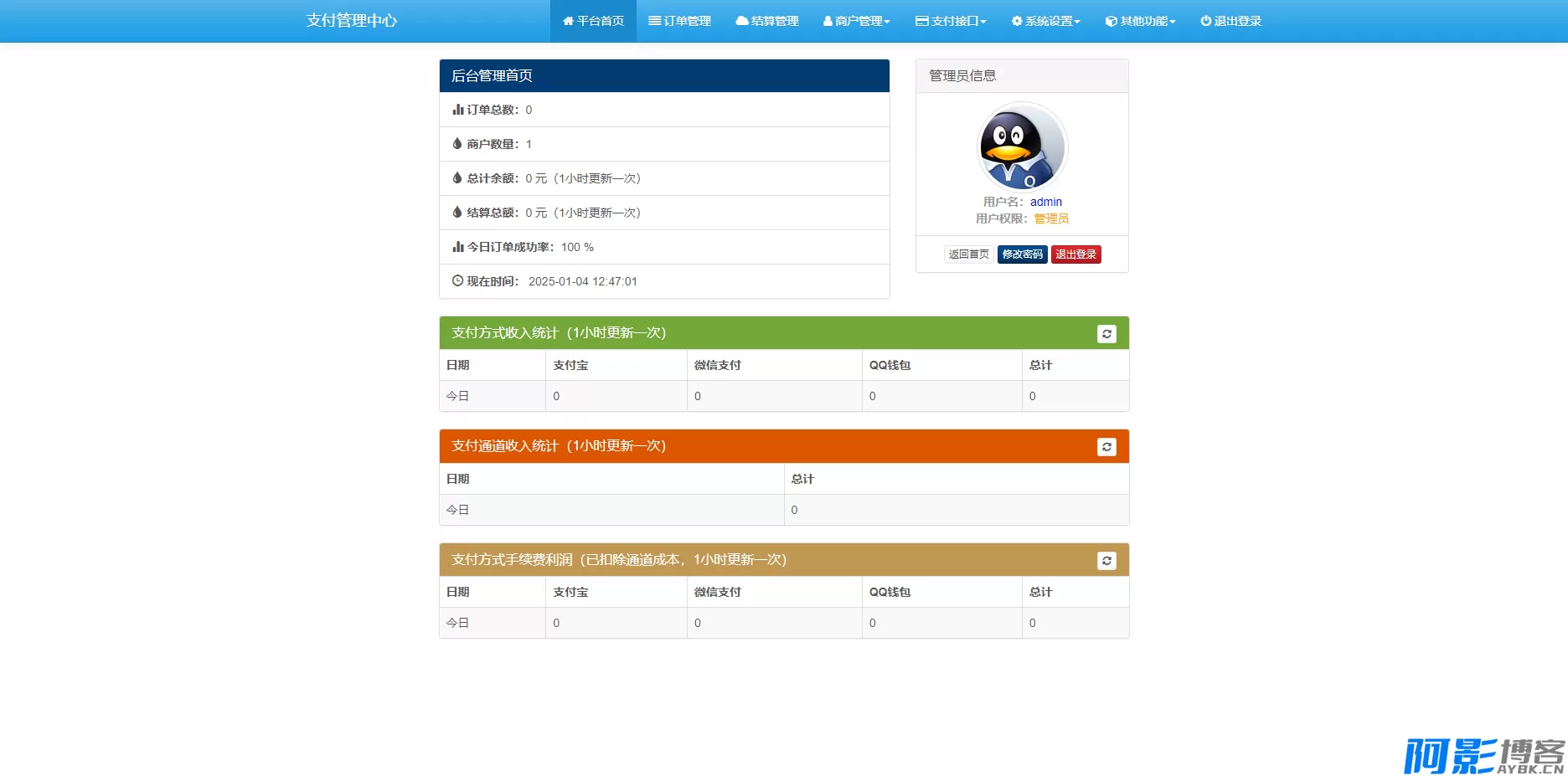Open the 其他功能 dropdown menu
This screenshot has width=1568, height=776.
pos(1140,21)
